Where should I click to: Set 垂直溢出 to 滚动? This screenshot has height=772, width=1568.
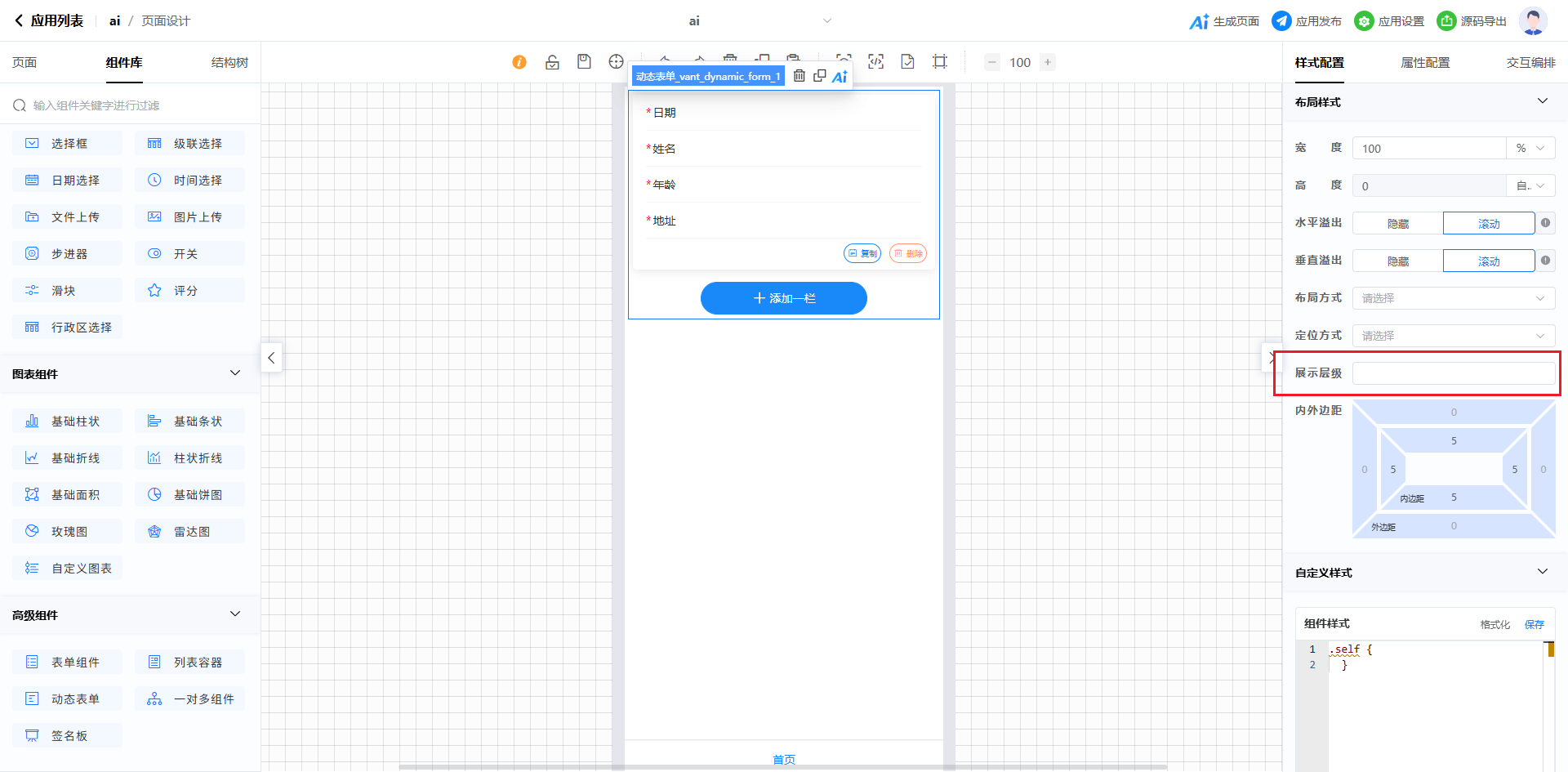1488,261
